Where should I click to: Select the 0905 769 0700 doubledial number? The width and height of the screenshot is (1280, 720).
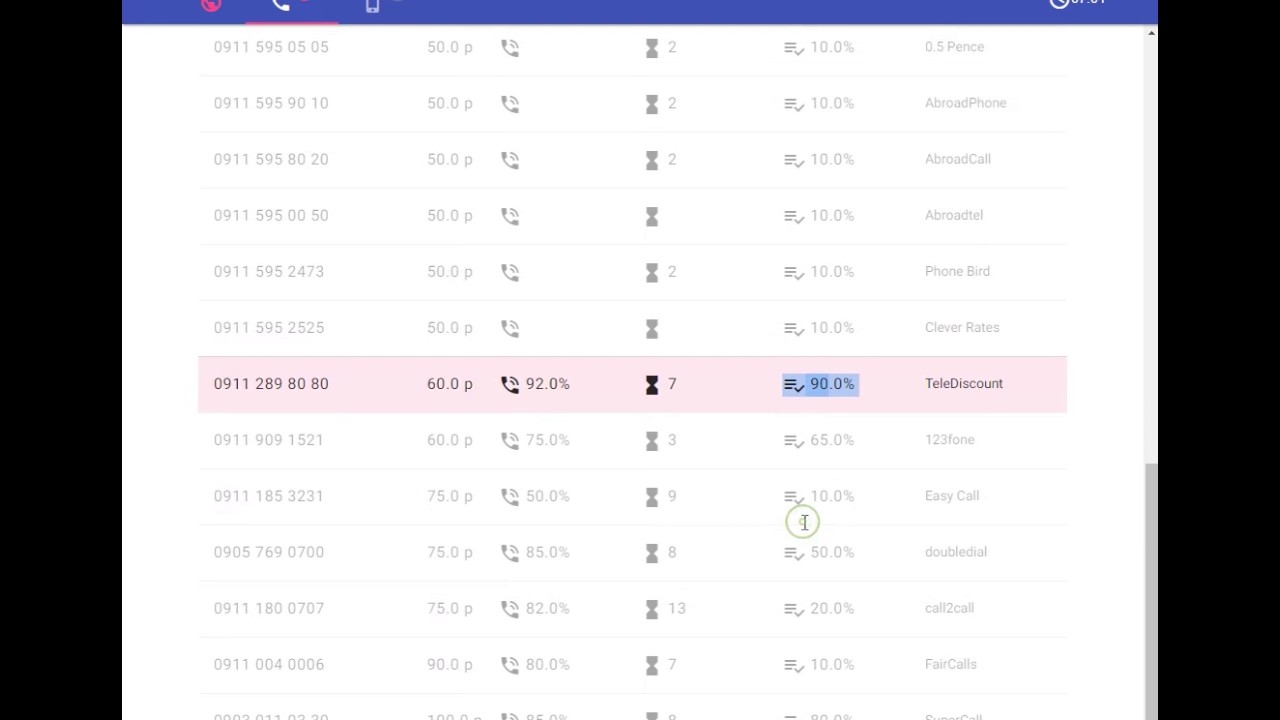point(269,552)
